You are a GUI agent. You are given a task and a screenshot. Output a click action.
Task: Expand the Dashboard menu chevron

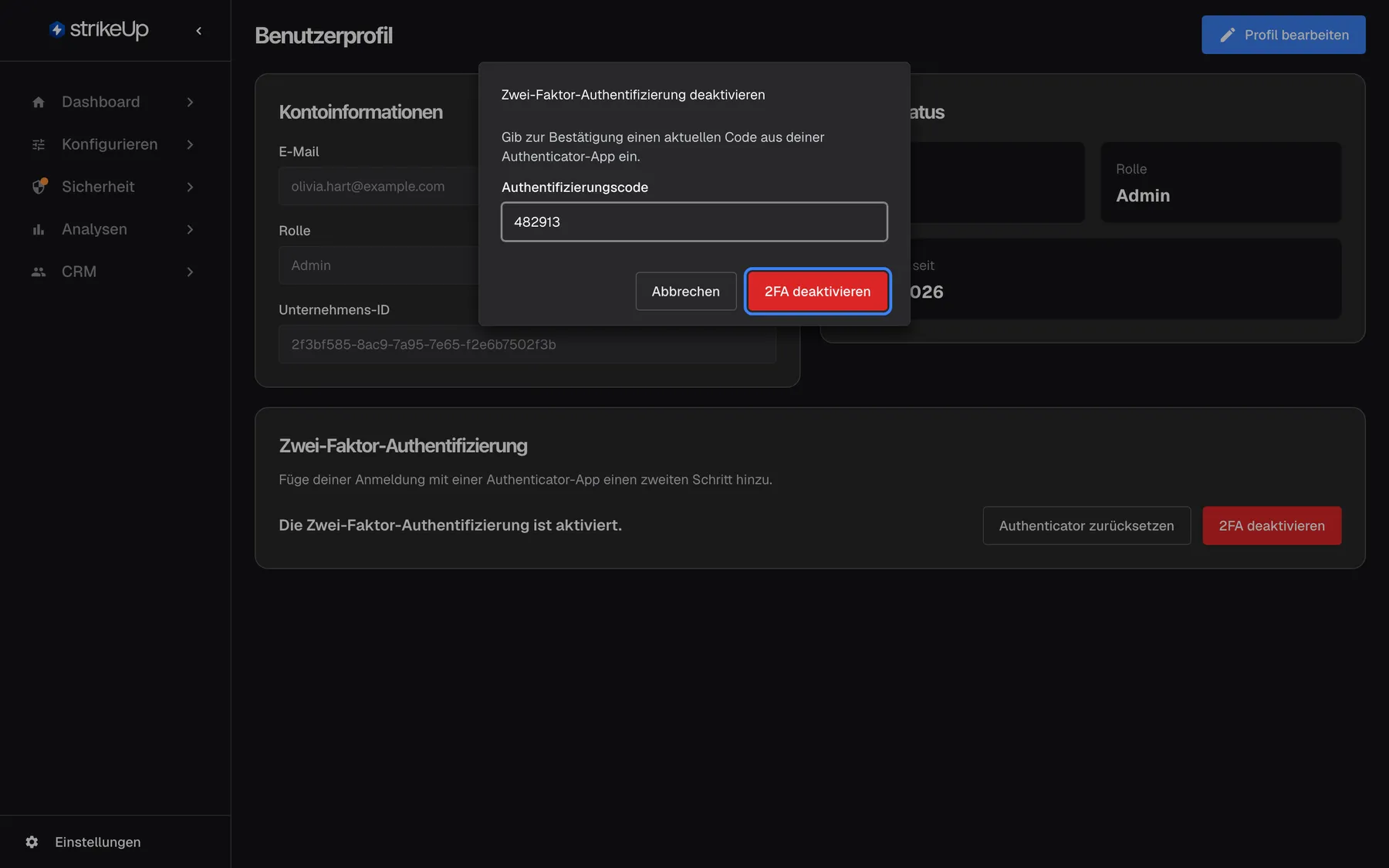tap(190, 102)
